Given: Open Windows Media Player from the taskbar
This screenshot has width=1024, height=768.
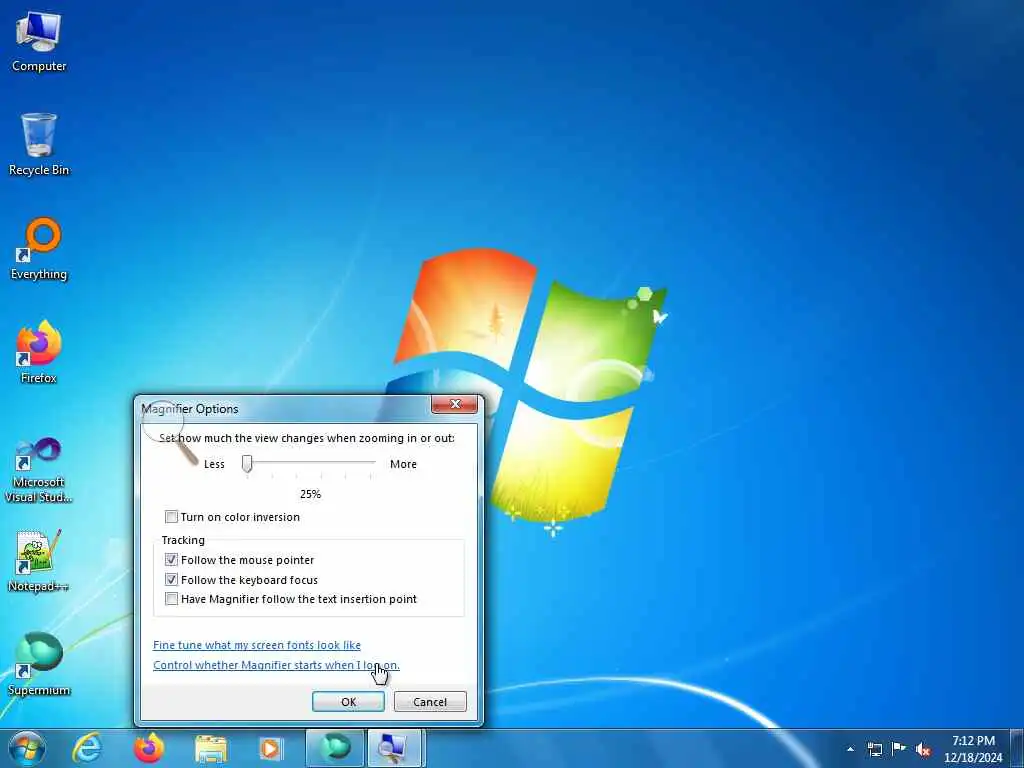Looking at the screenshot, I should 270,748.
